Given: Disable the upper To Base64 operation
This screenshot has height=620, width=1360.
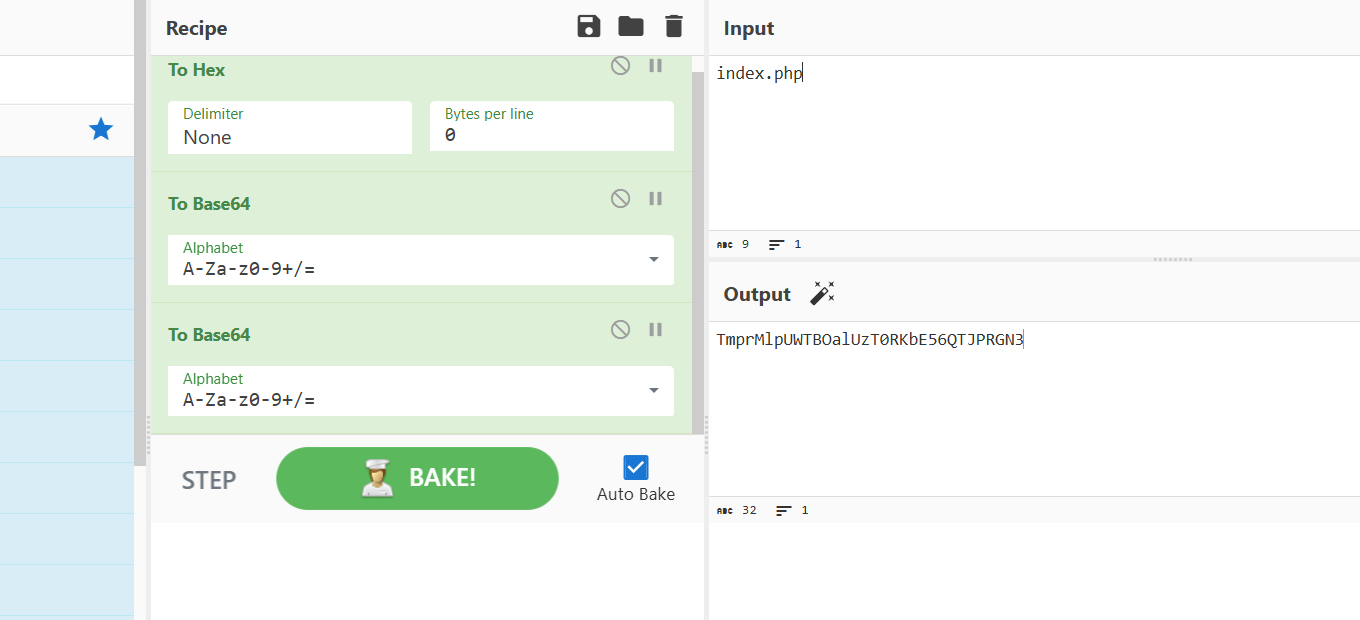Looking at the screenshot, I should pos(621,199).
